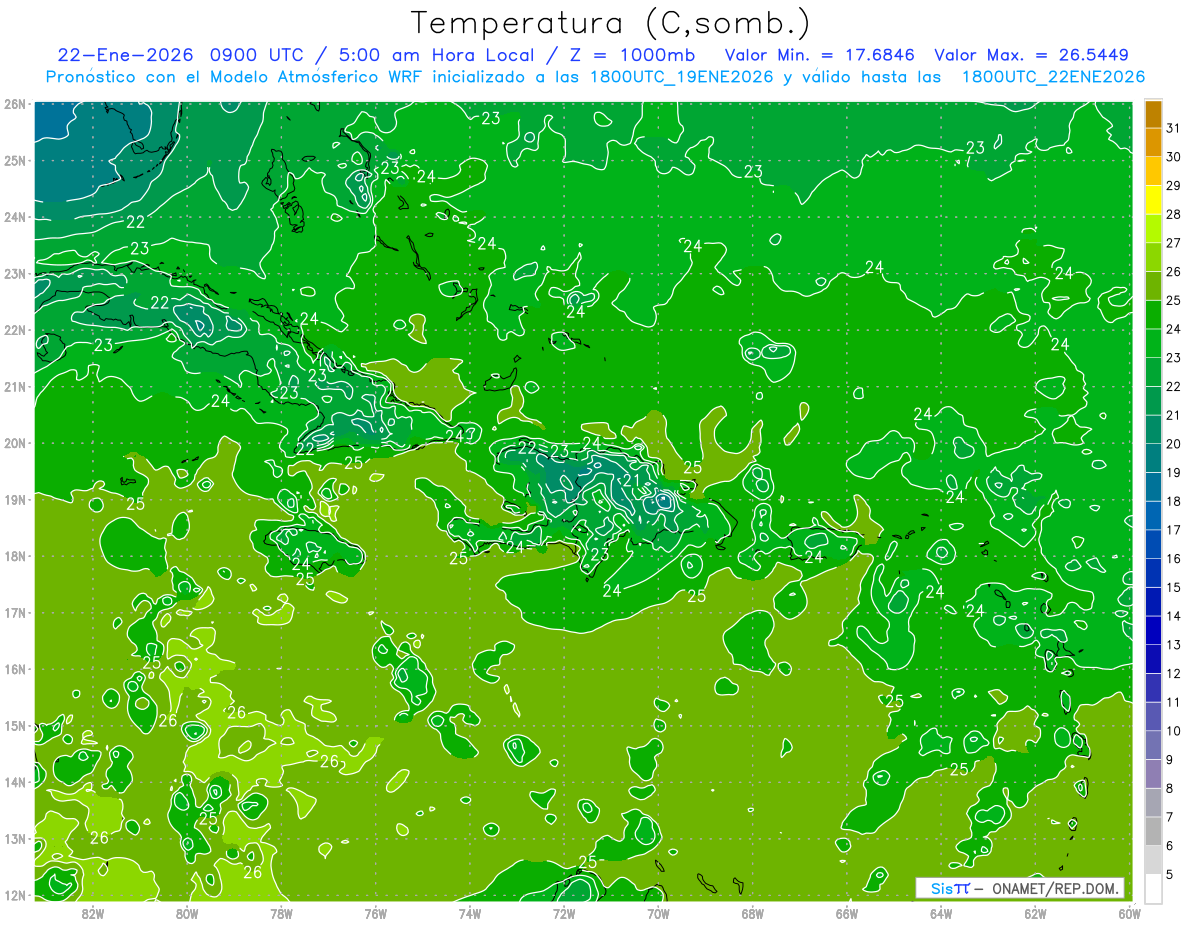Click the 12N latitude axis label

point(14,895)
